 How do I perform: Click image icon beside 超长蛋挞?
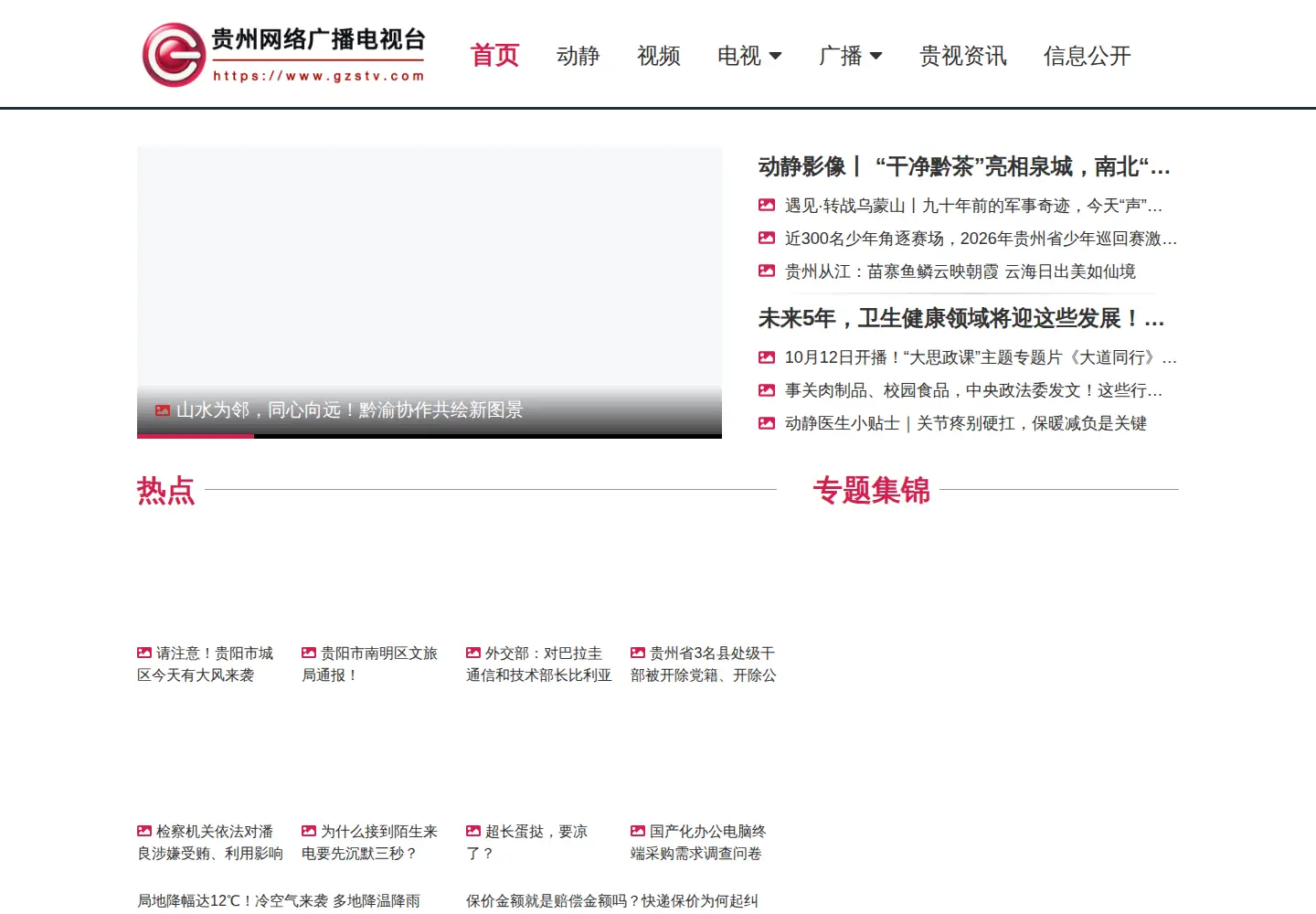473,831
